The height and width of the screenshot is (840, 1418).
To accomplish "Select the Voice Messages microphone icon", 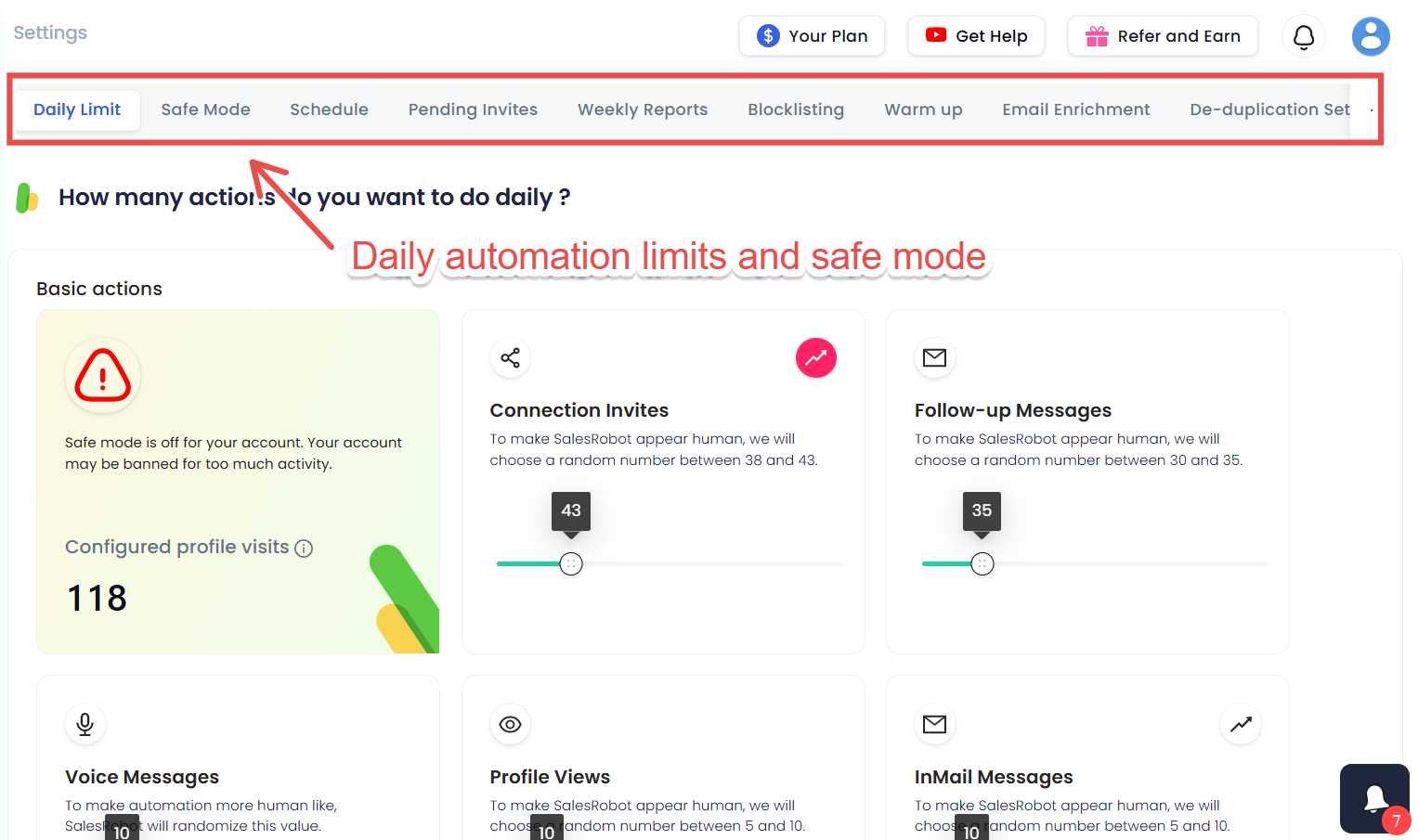I will point(85,724).
